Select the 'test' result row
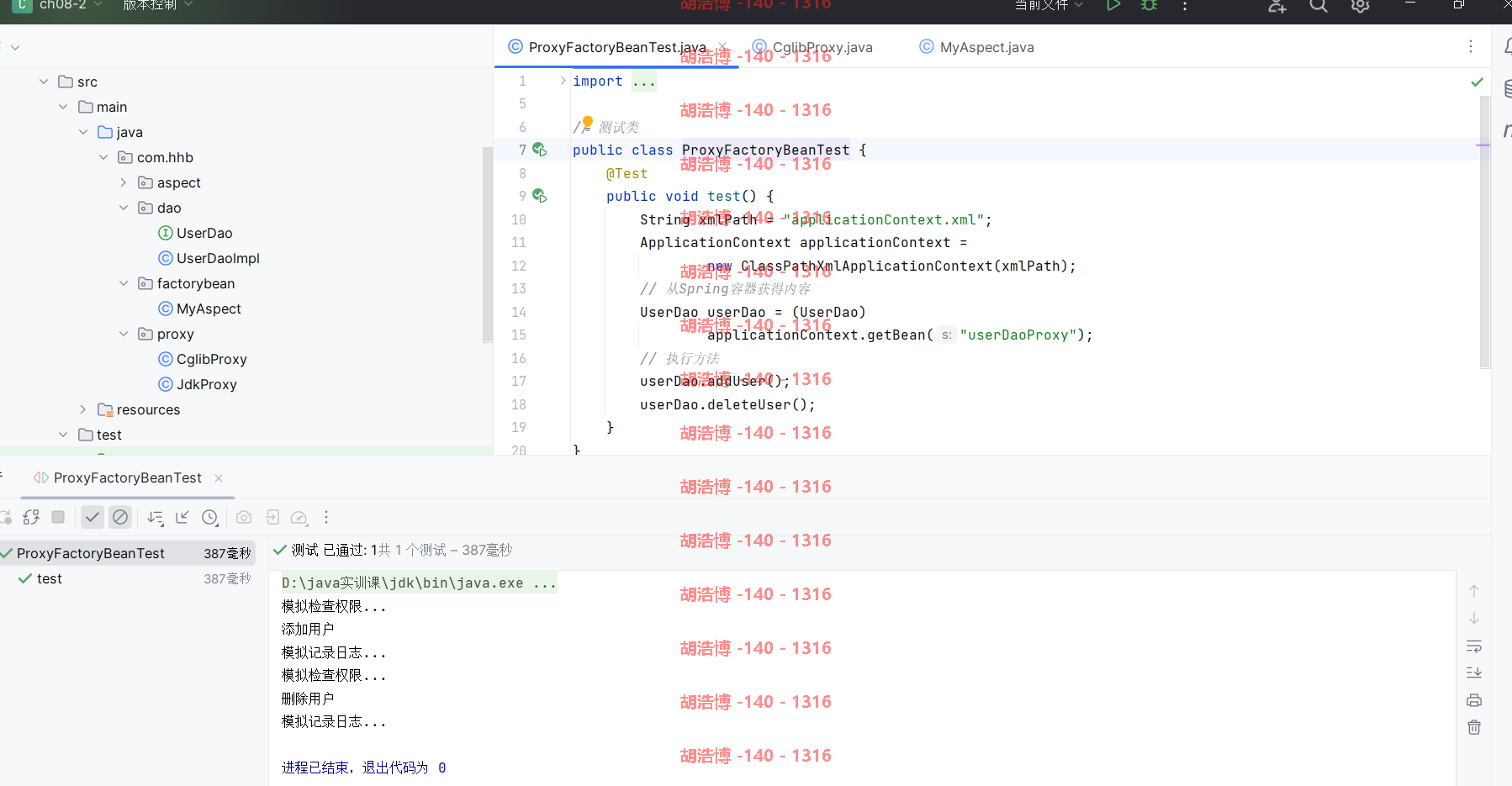This screenshot has height=786, width=1512. coord(128,578)
